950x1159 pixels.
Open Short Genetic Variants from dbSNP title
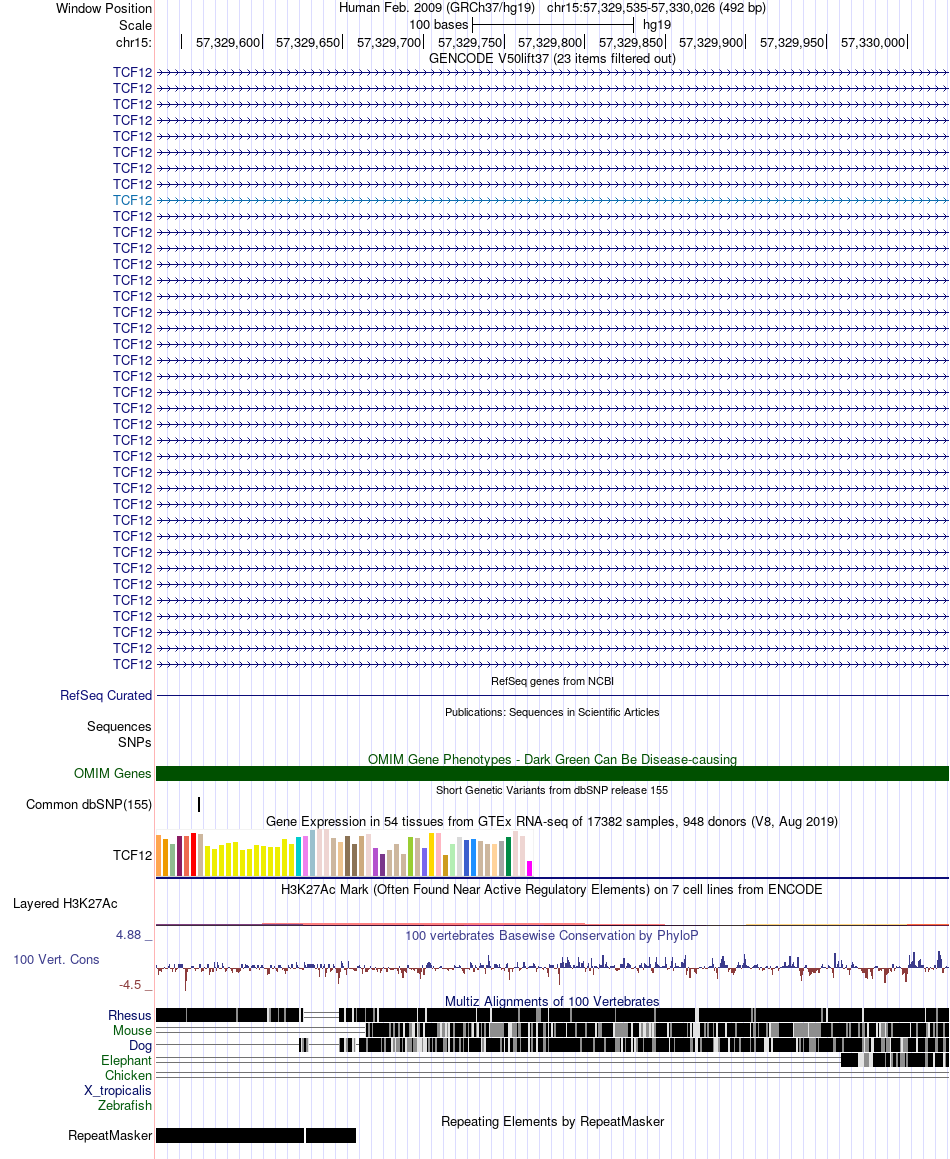coord(552,790)
